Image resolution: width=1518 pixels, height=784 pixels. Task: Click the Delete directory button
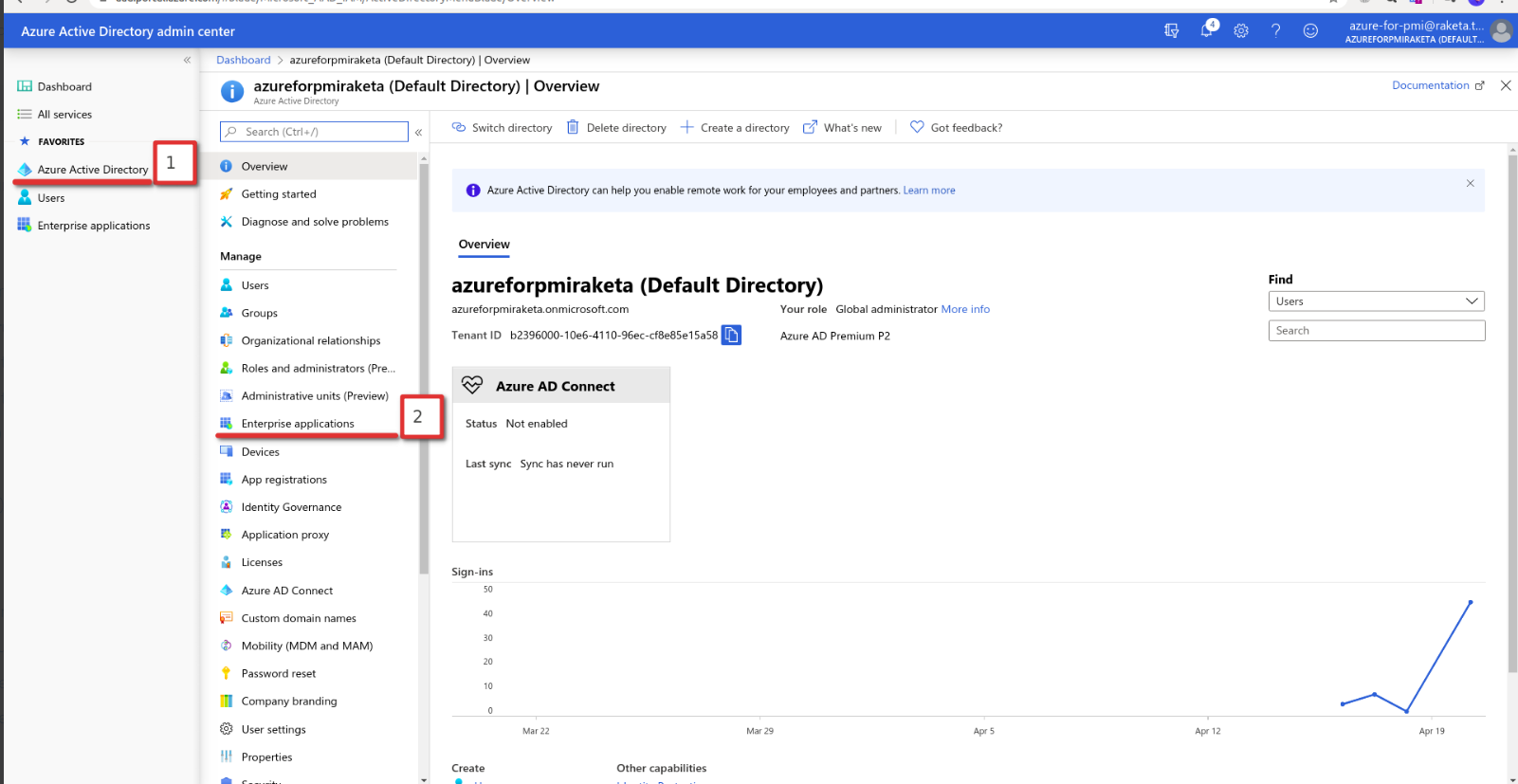click(616, 127)
